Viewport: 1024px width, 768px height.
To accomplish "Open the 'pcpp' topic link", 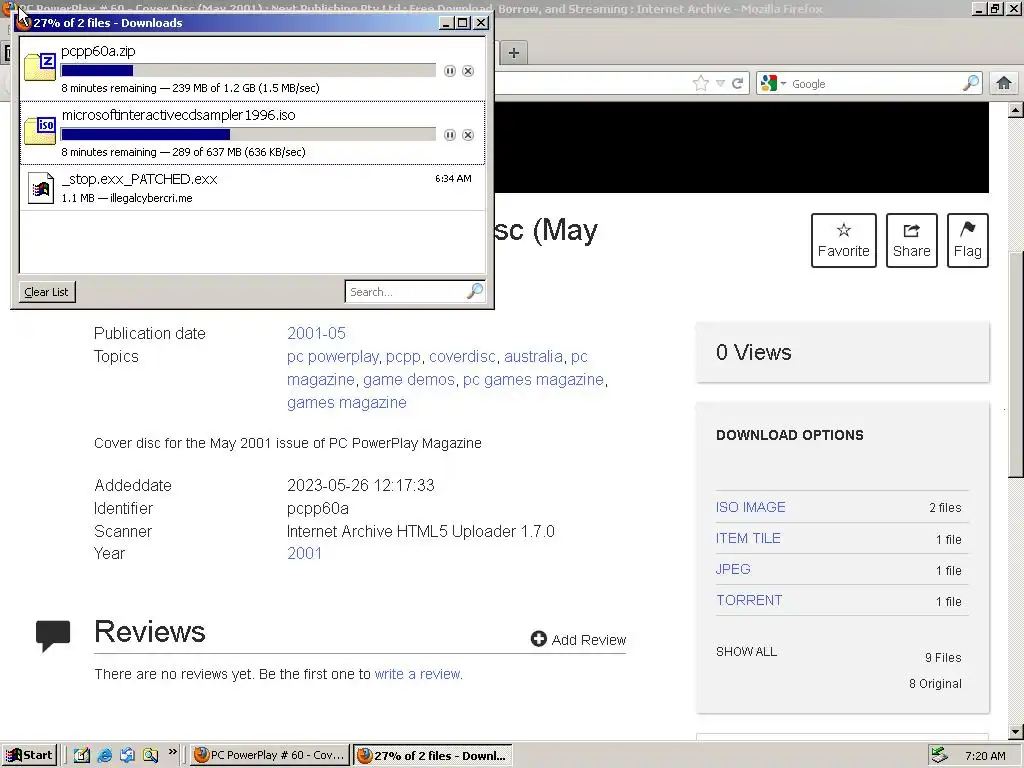I will (x=403, y=357).
